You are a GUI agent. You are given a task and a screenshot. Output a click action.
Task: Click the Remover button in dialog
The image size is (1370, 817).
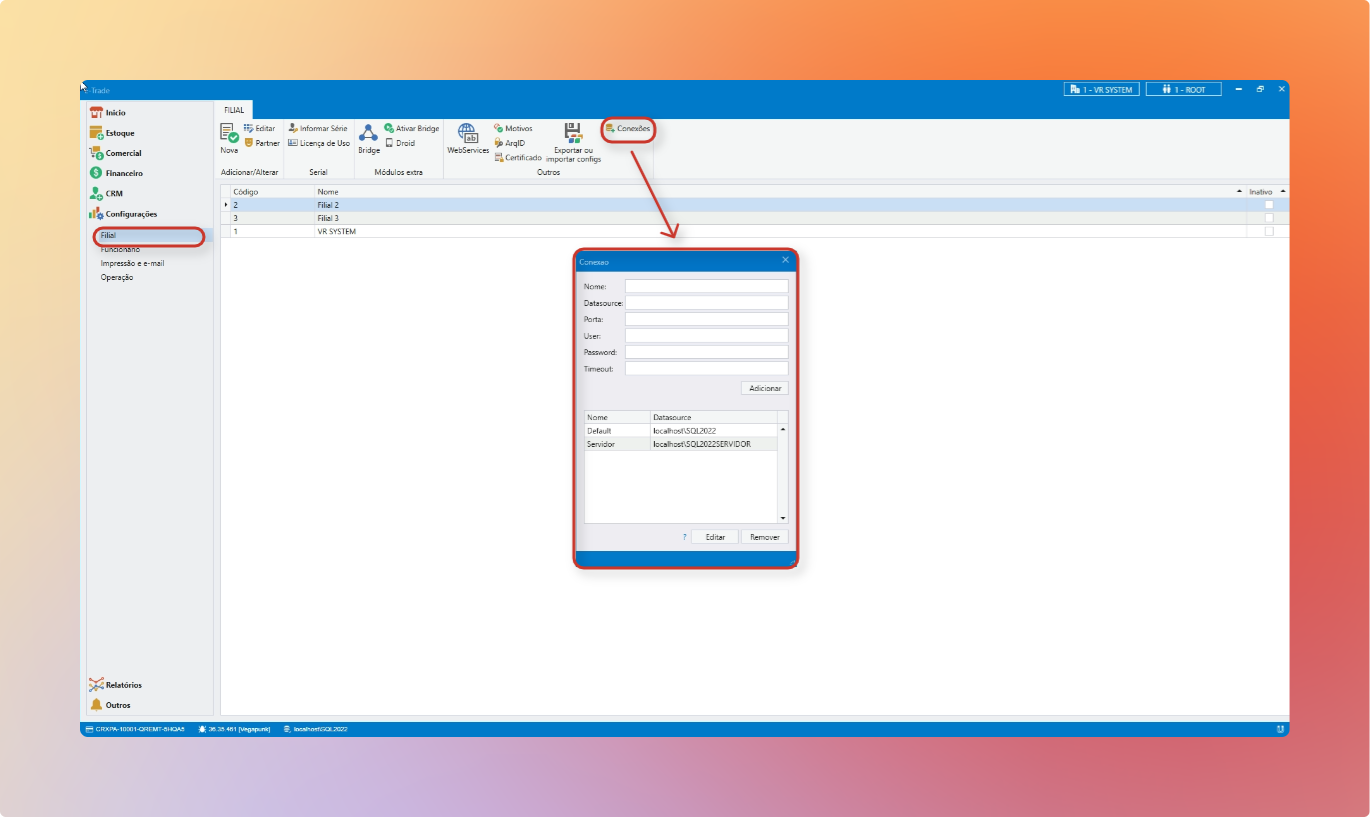click(764, 537)
